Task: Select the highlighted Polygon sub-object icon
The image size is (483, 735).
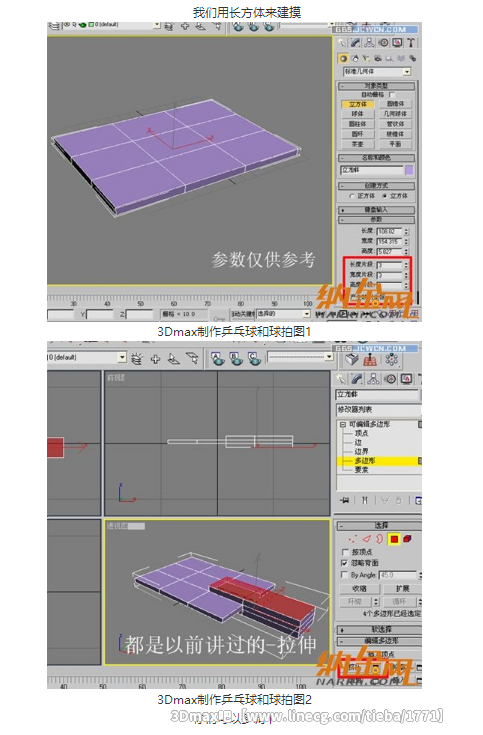Action: click(x=394, y=539)
